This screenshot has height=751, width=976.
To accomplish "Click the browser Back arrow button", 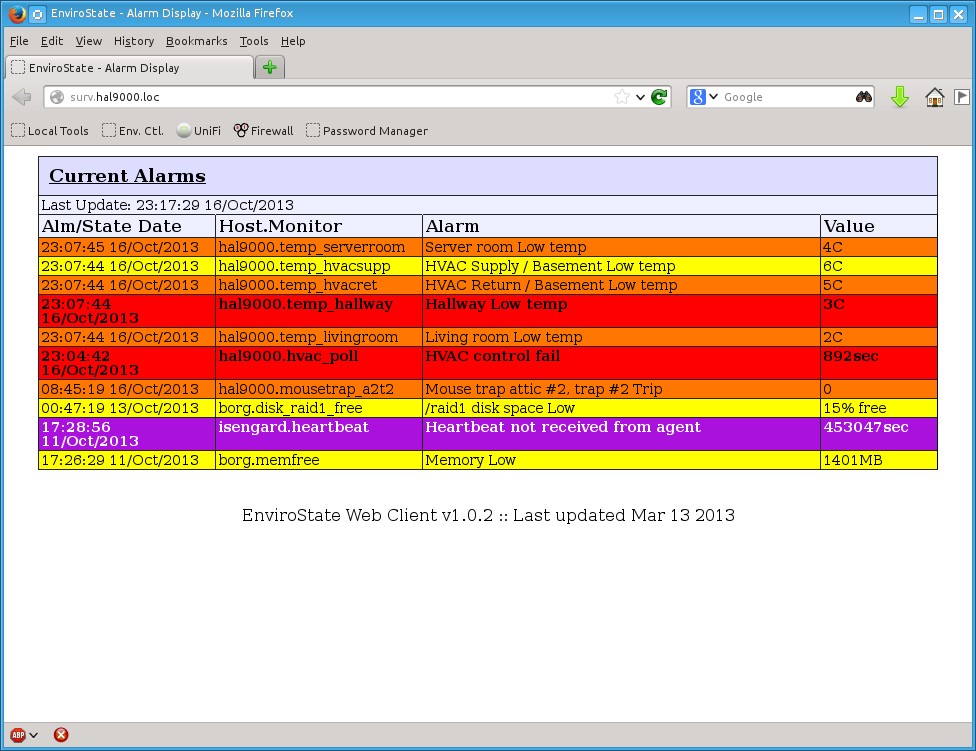I will [21, 97].
